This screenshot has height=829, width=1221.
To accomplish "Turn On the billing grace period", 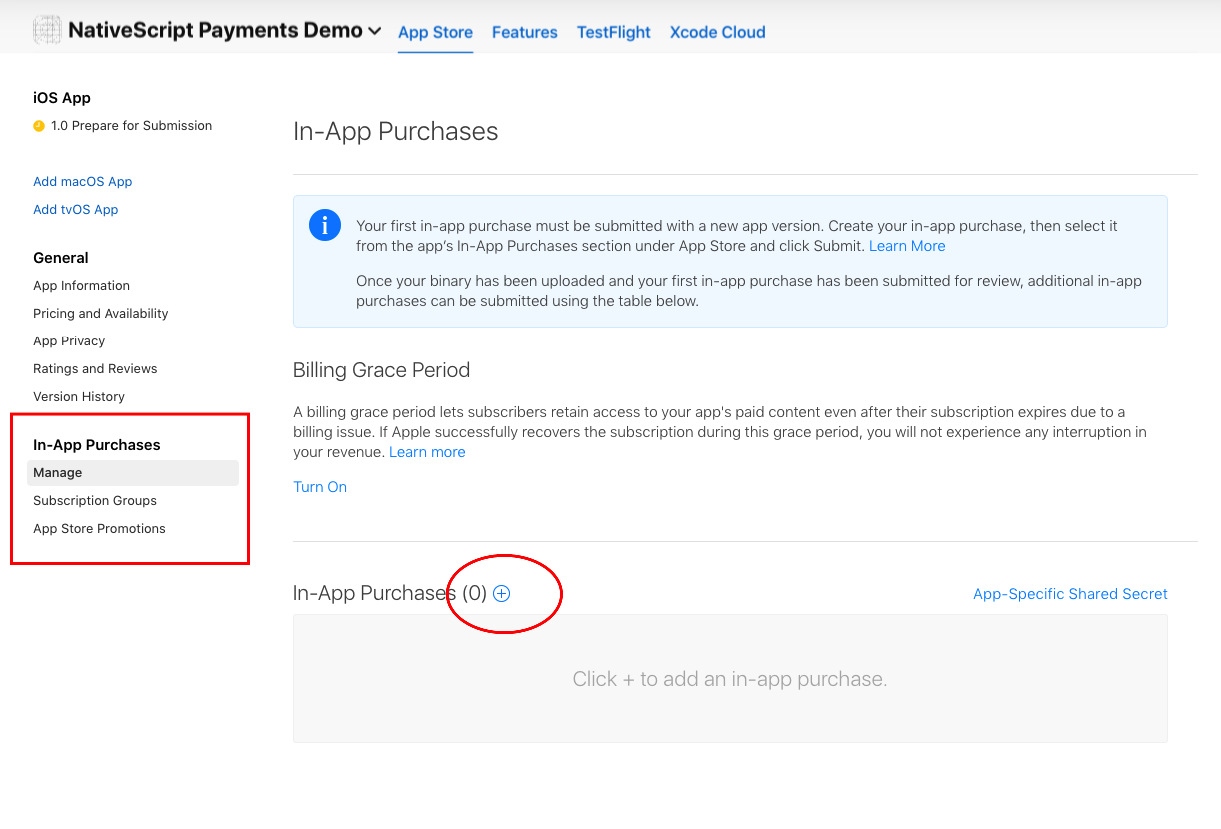I will point(320,487).
